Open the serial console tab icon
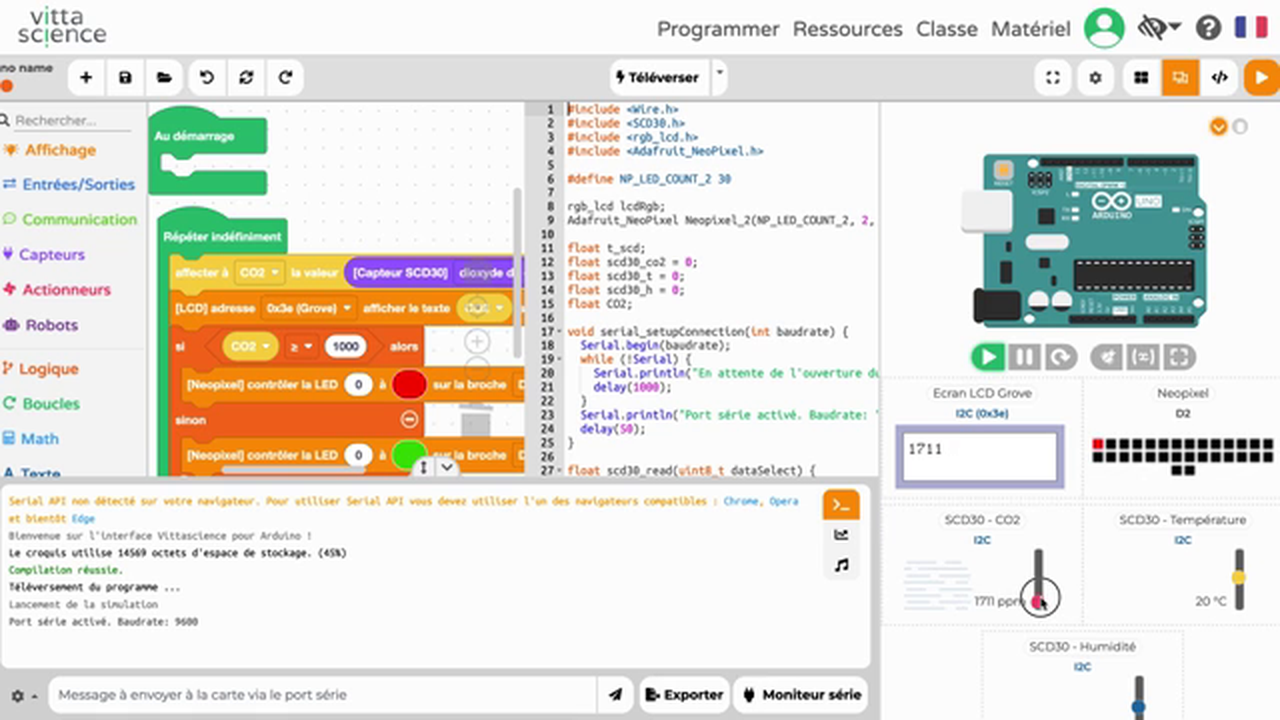Screen dimensions: 1280x720 point(841,504)
